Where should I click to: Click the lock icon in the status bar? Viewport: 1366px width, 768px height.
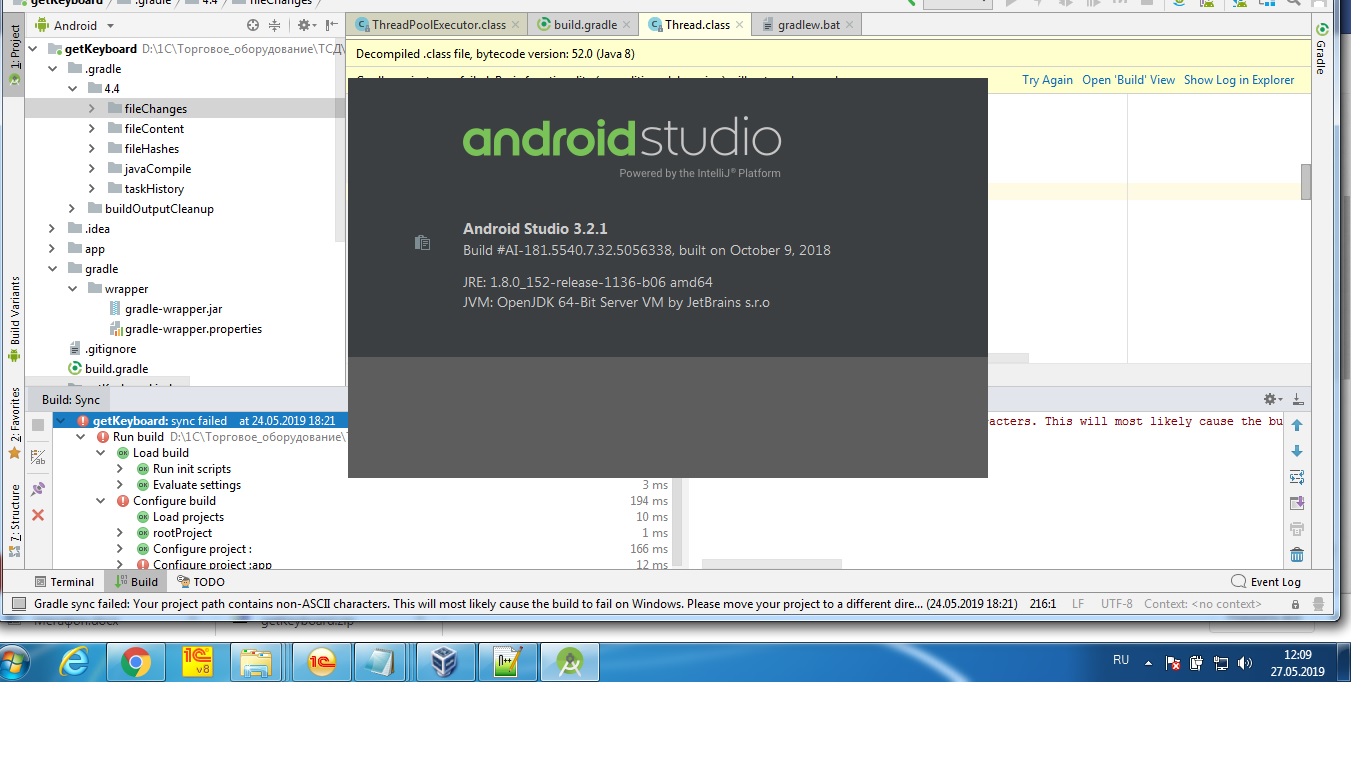click(x=1296, y=604)
